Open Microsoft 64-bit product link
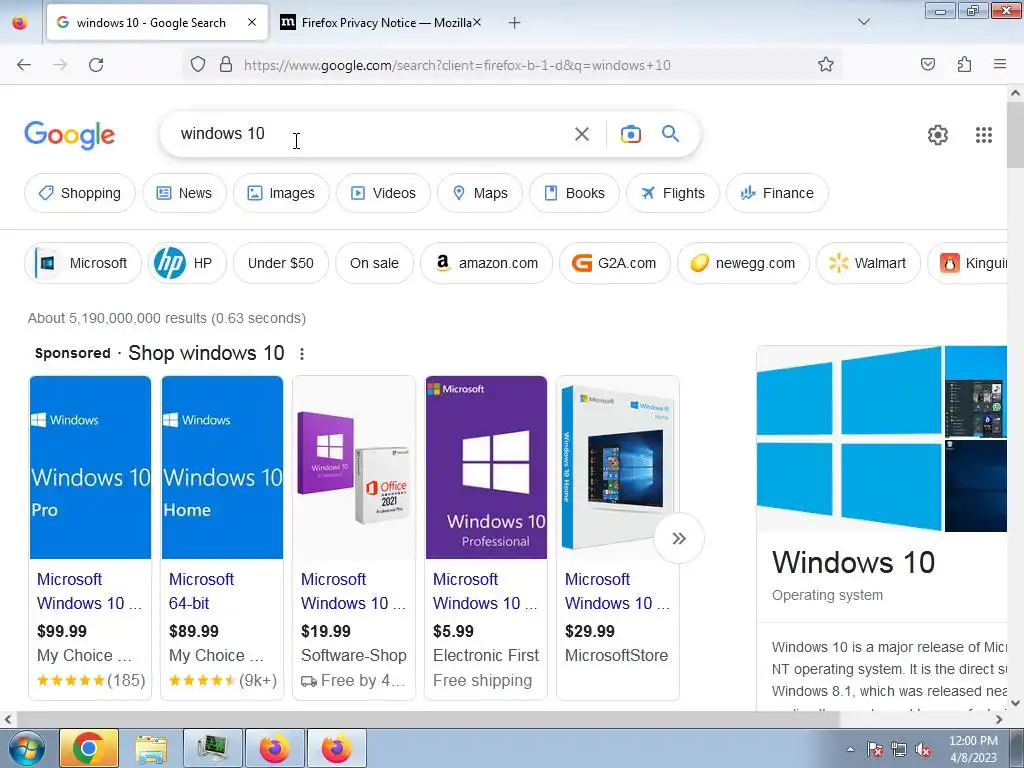Viewport: 1024px width, 768px height. click(201, 591)
